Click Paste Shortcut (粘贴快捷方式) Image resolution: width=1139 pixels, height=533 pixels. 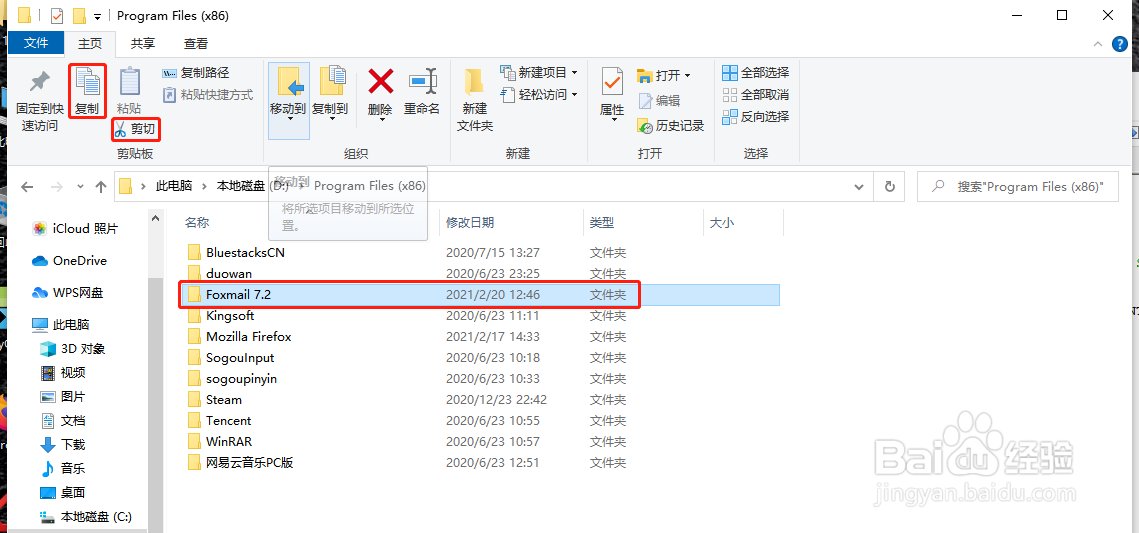[207, 94]
